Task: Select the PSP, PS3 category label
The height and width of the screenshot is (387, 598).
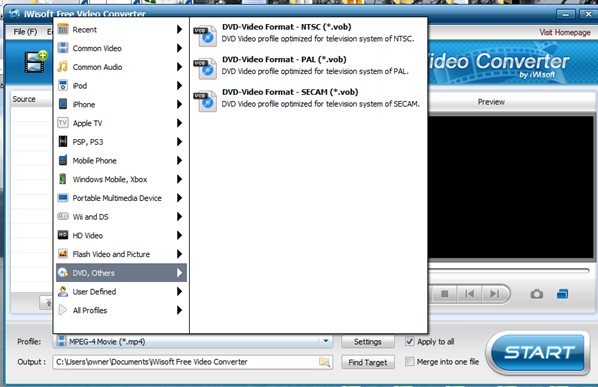Action: [88, 142]
